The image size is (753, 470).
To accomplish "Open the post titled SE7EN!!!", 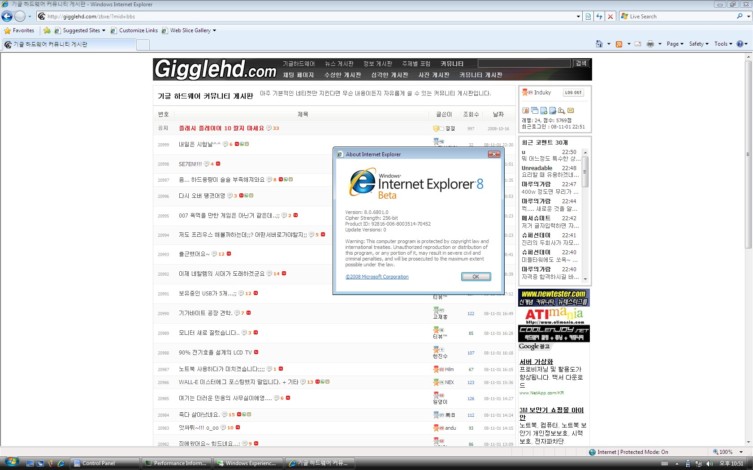I will [190, 164].
